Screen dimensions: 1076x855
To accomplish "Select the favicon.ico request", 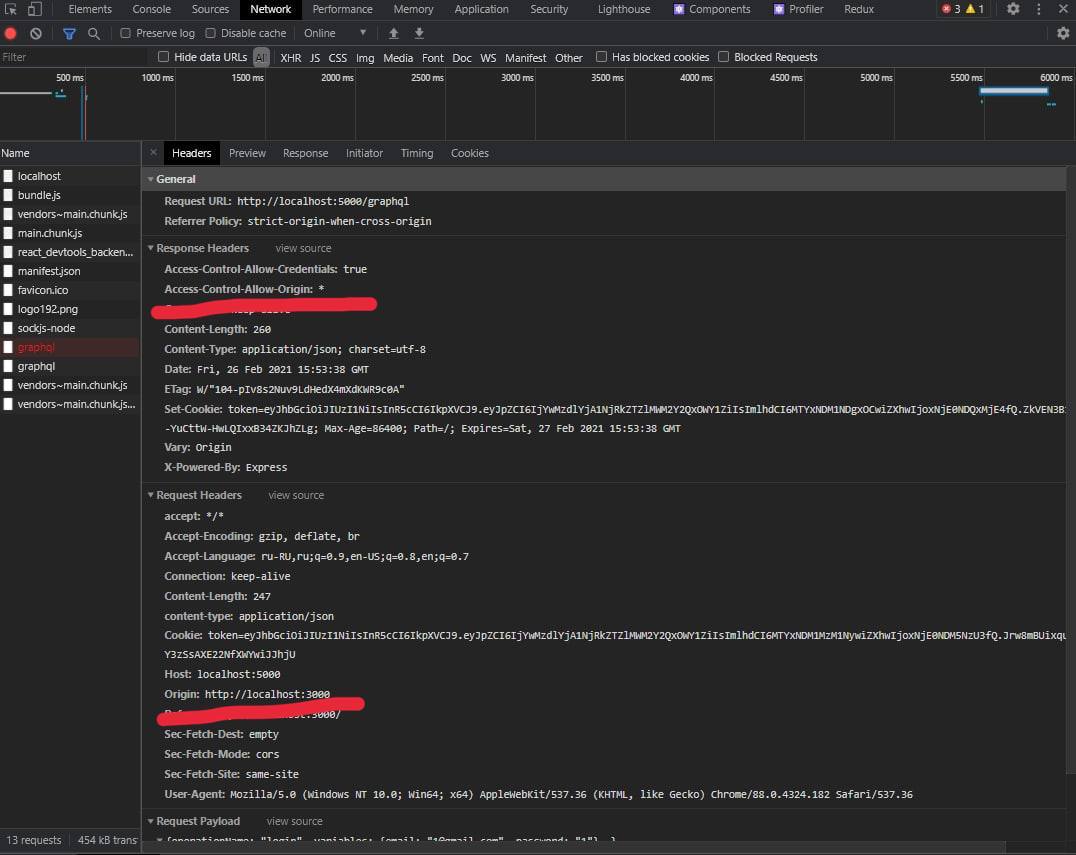I will (x=70, y=290).
